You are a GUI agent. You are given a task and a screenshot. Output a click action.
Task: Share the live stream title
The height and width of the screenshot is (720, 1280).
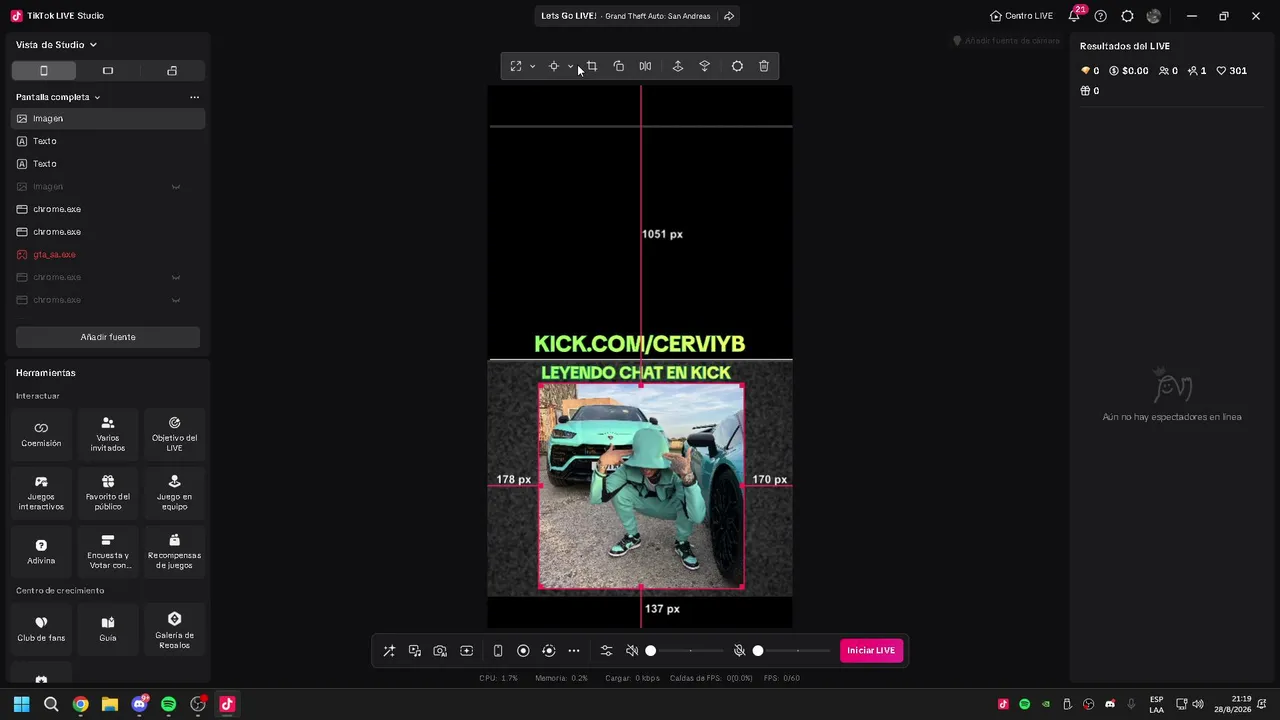pyautogui.click(x=729, y=16)
